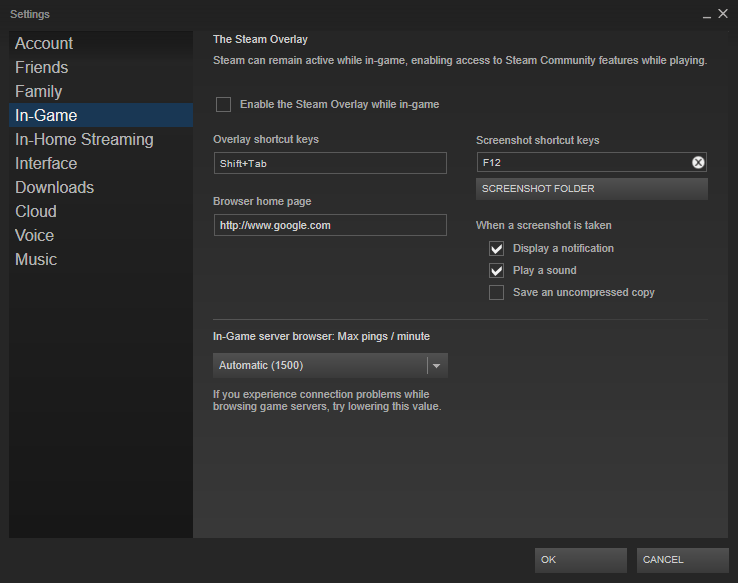Viewport: 738px width, 583px height.
Task: Click 'Browser home page' label
Action: pos(262,201)
